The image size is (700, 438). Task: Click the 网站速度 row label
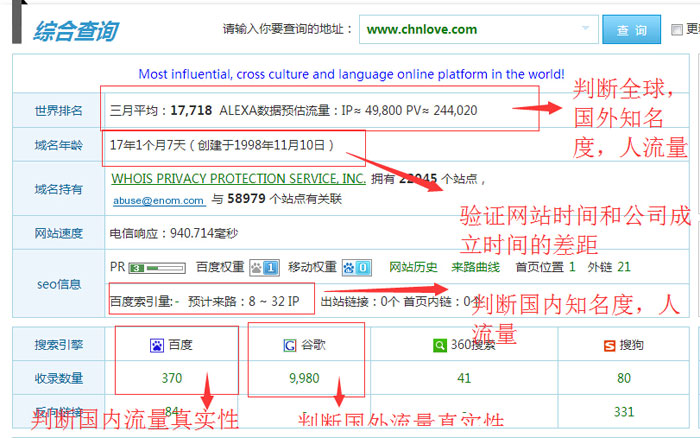click(x=58, y=233)
